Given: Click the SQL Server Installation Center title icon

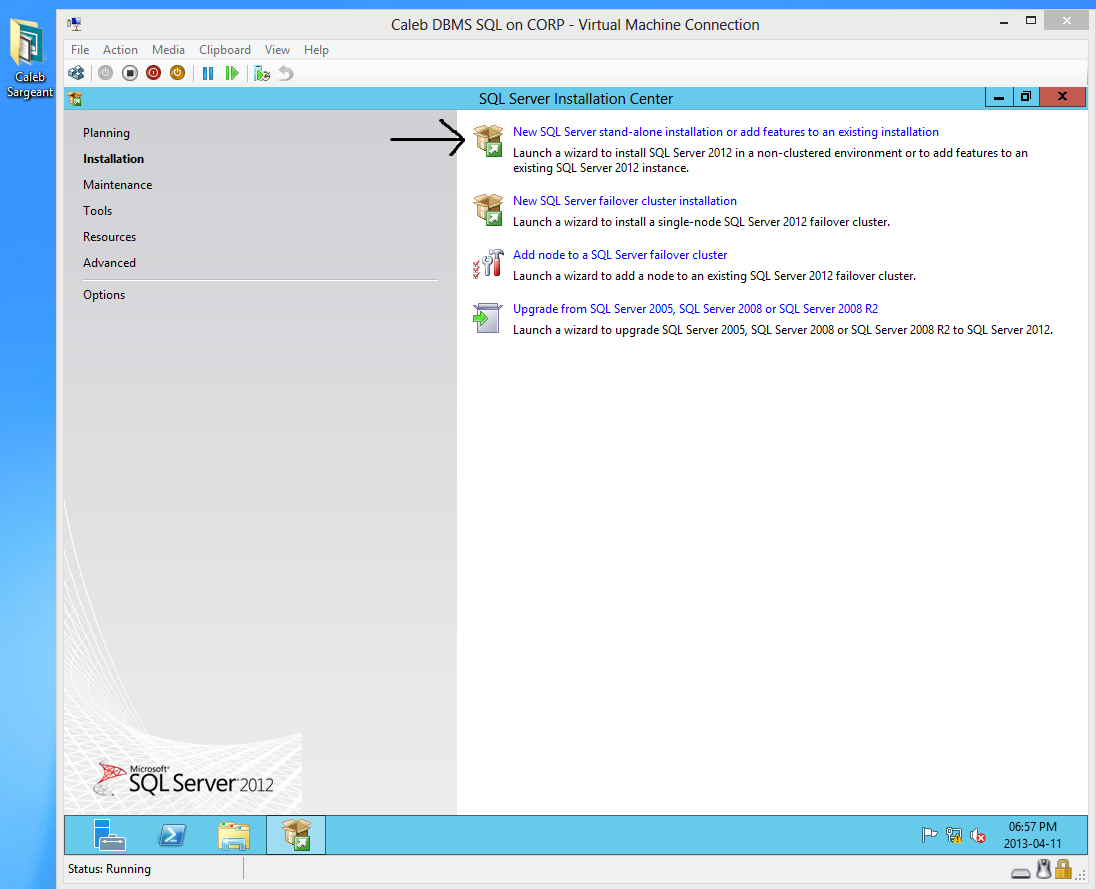Looking at the screenshot, I should pyautogui.click(x=75, y=99).
